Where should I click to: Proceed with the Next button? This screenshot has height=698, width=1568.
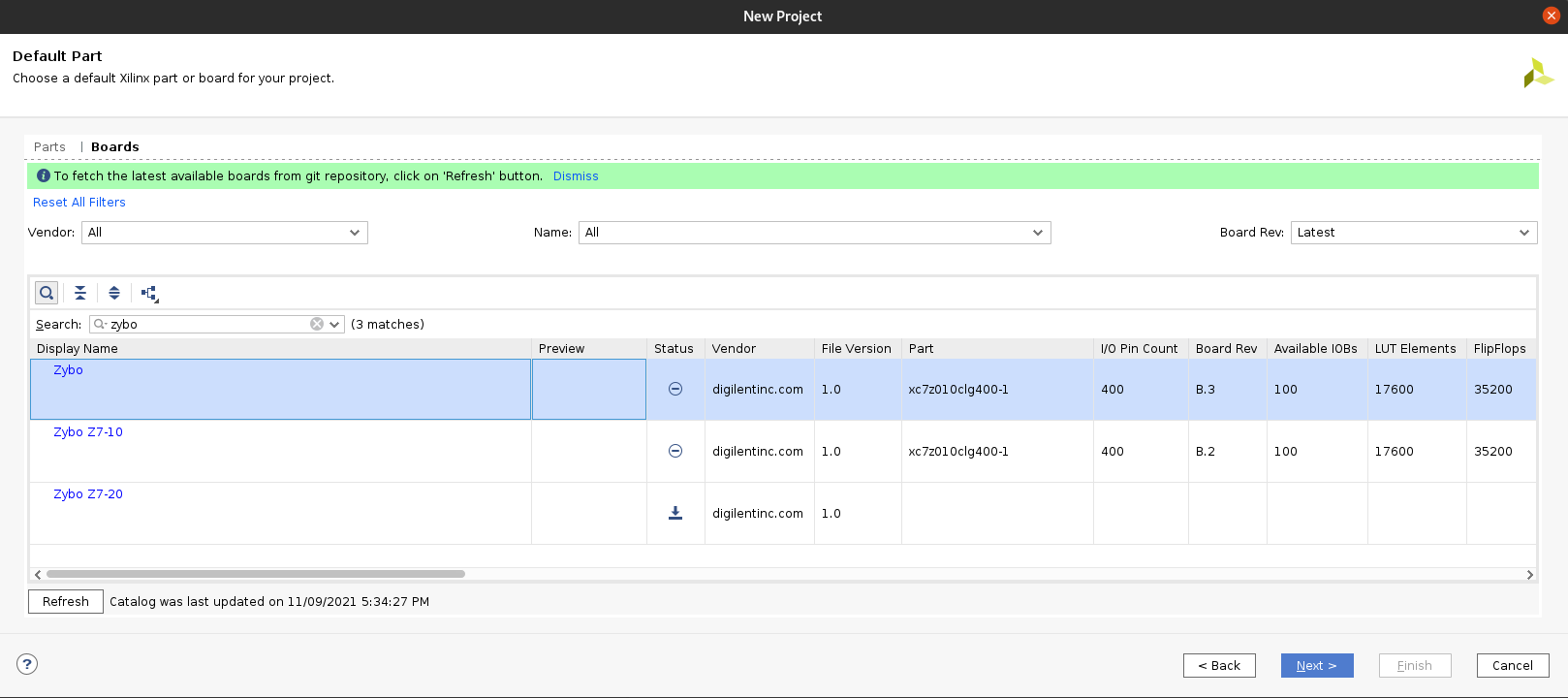(x=1317, y=665)
